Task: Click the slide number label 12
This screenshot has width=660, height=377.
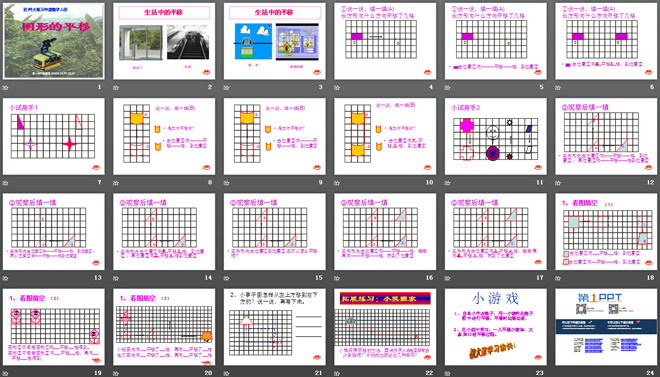Action: click(650, 182)
